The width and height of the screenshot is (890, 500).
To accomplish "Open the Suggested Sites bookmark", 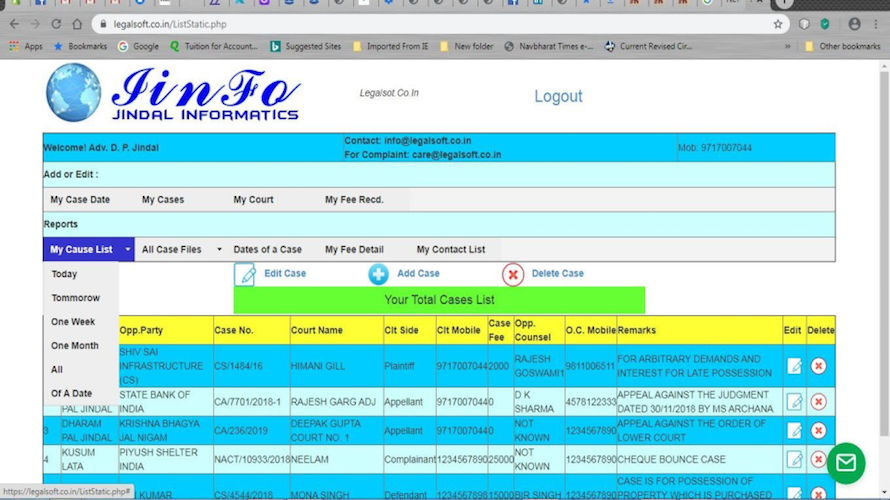I will click(x=306, y=47).
